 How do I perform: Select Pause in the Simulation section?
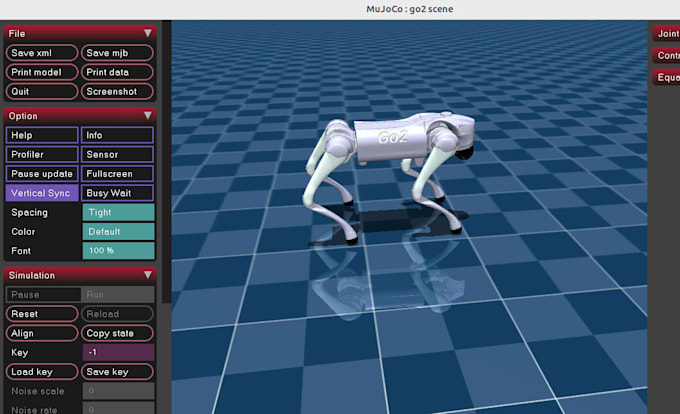pos(43,294)
